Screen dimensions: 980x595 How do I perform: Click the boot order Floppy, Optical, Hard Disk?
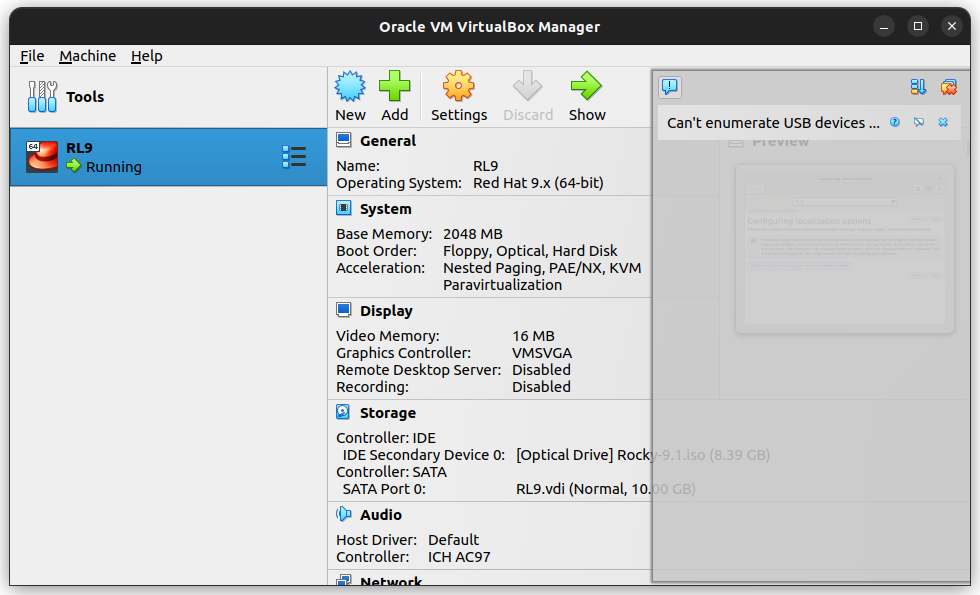point(530,251)
